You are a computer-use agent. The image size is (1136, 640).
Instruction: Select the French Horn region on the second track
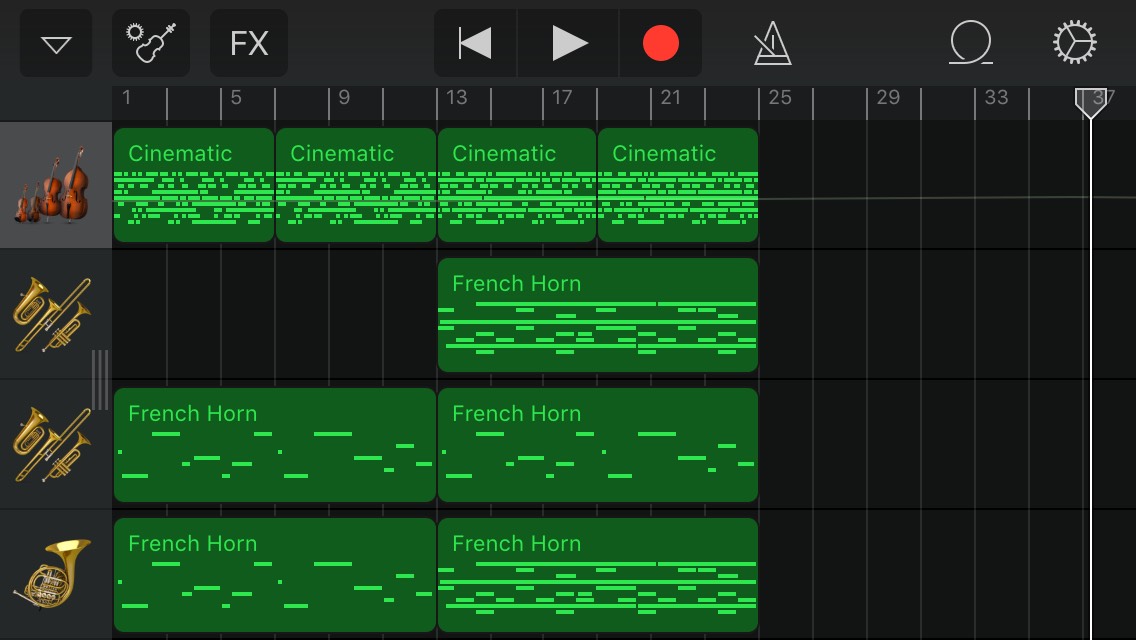[598, 315]
